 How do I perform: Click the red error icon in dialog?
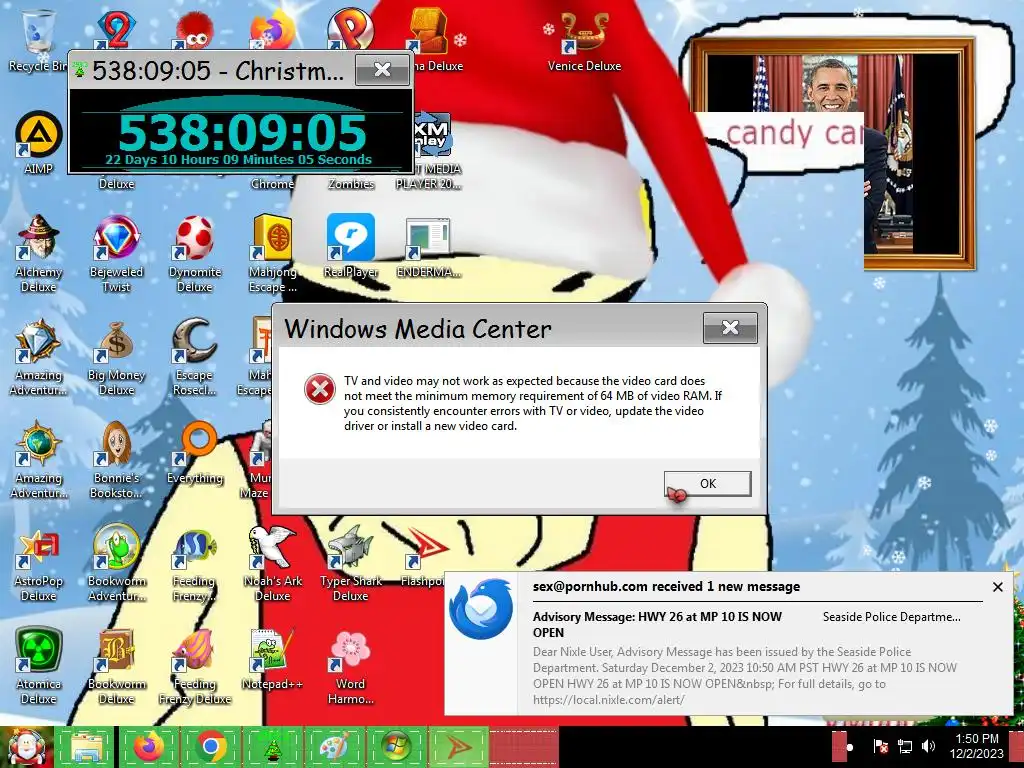click(x=320, y=389)
